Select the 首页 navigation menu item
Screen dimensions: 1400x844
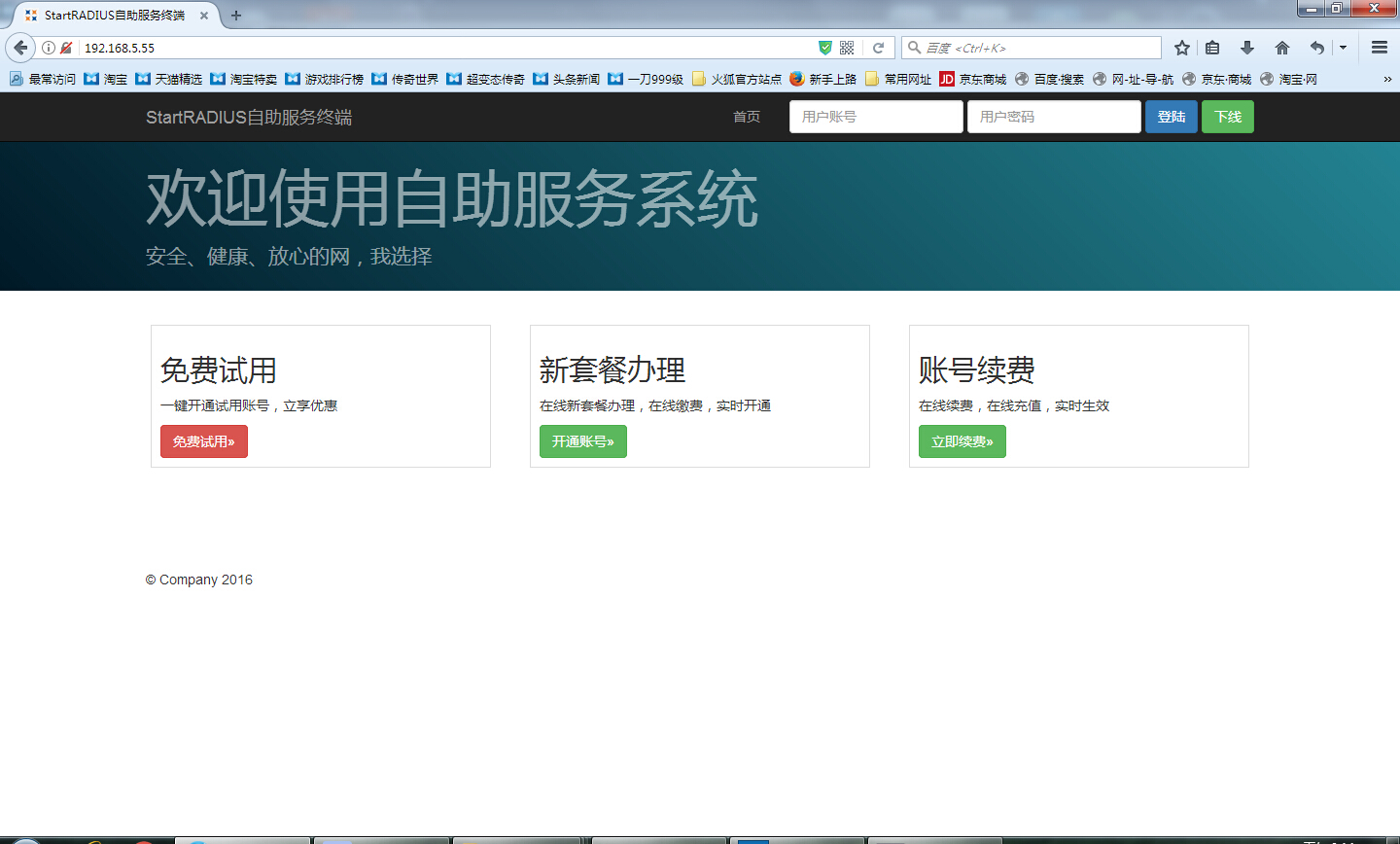[x=747, y=117]
